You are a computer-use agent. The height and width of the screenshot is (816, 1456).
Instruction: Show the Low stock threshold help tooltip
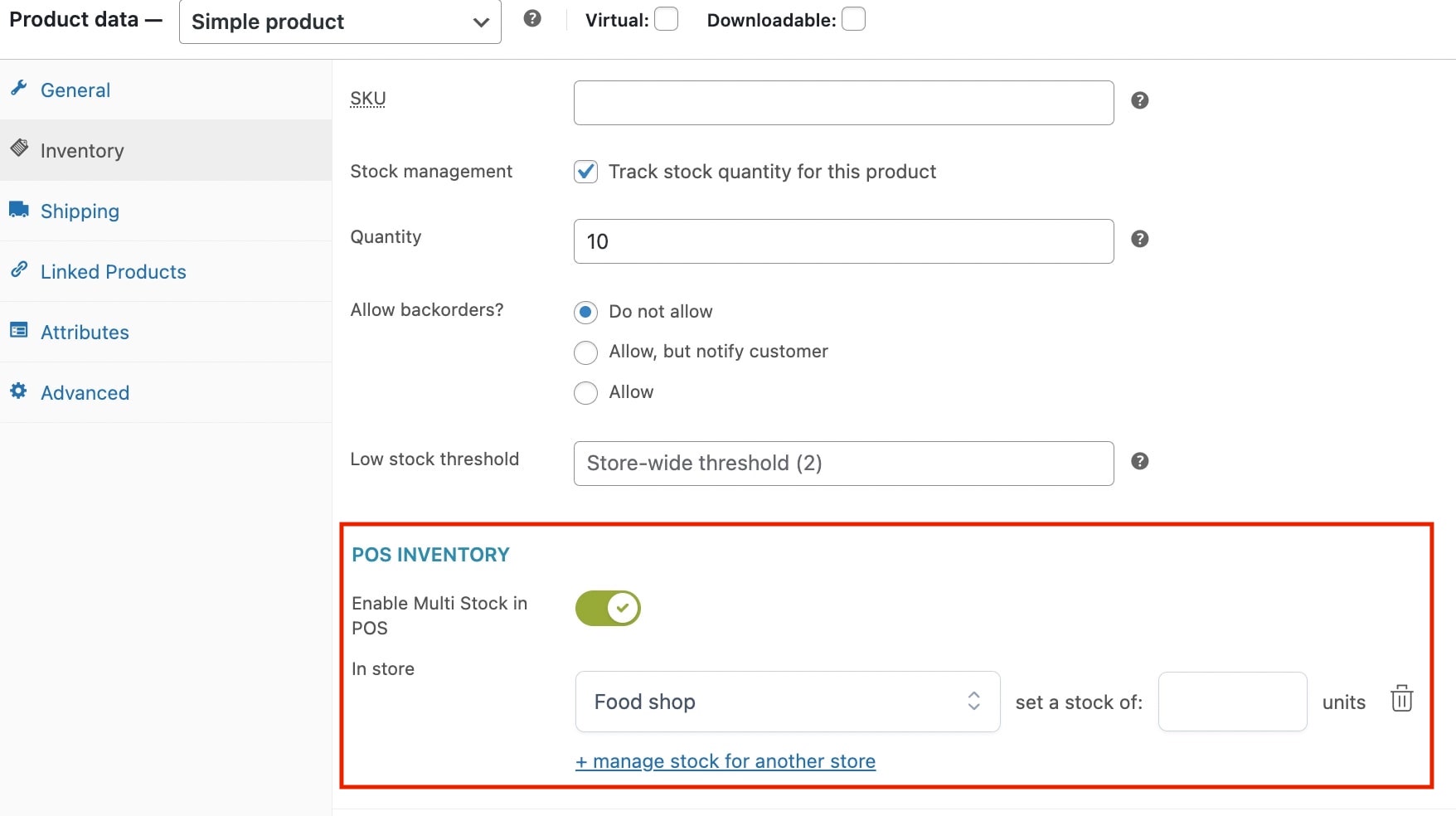[x=1140, y=461]
